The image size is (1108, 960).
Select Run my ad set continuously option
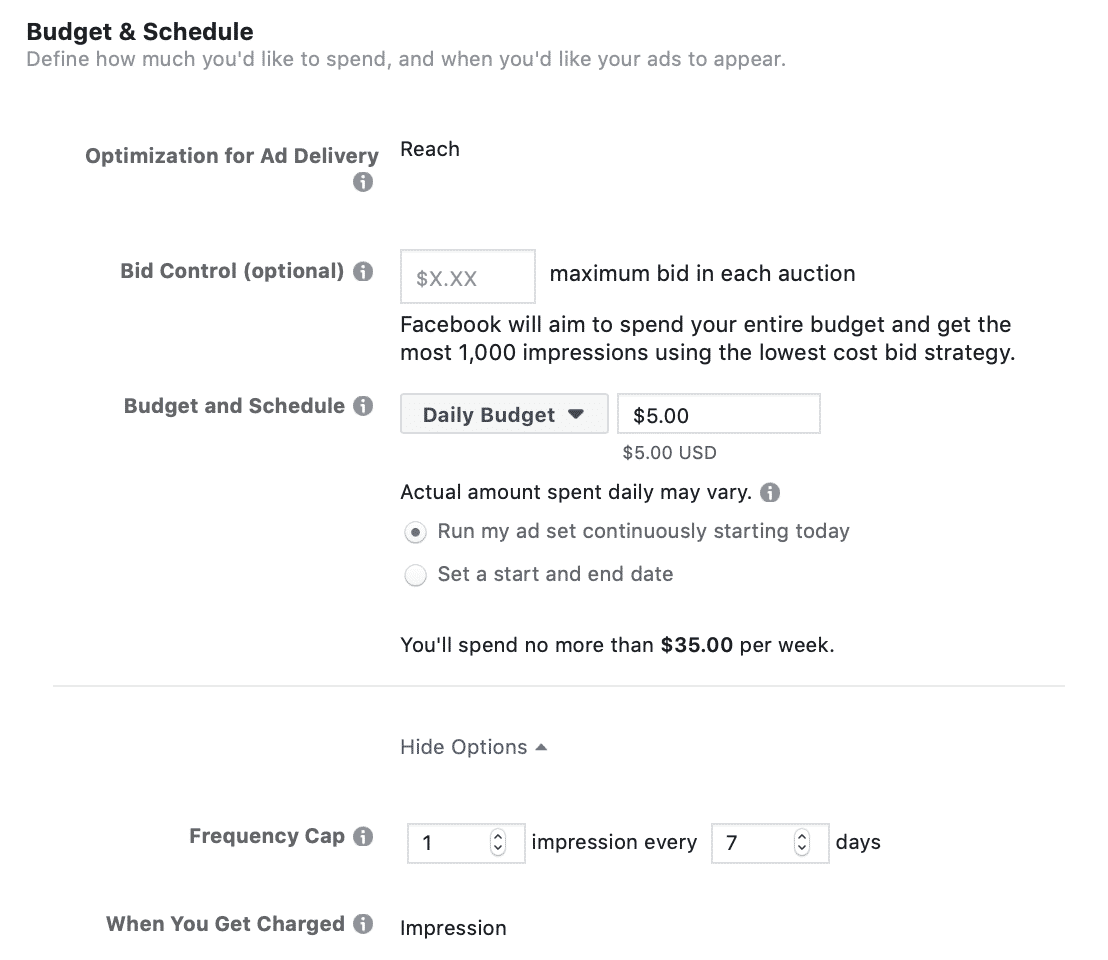415,532
